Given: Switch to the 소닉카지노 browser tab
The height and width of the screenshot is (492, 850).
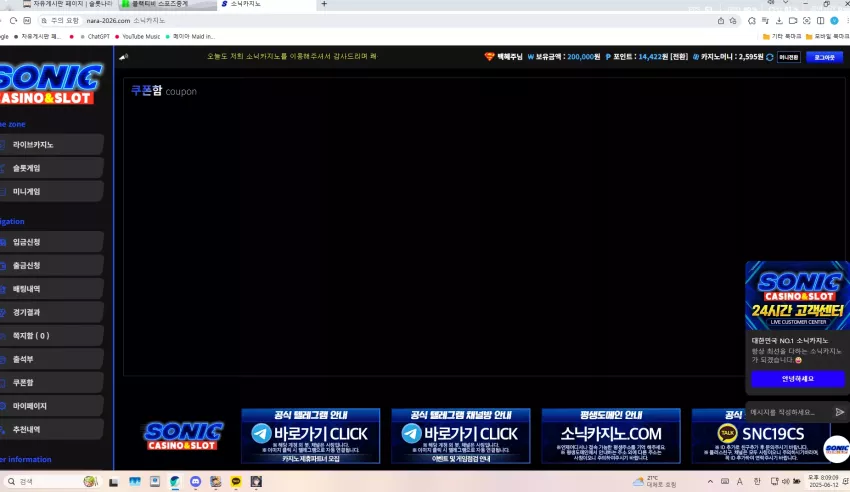Looking at the screenshot, I should tap(266, 4).
